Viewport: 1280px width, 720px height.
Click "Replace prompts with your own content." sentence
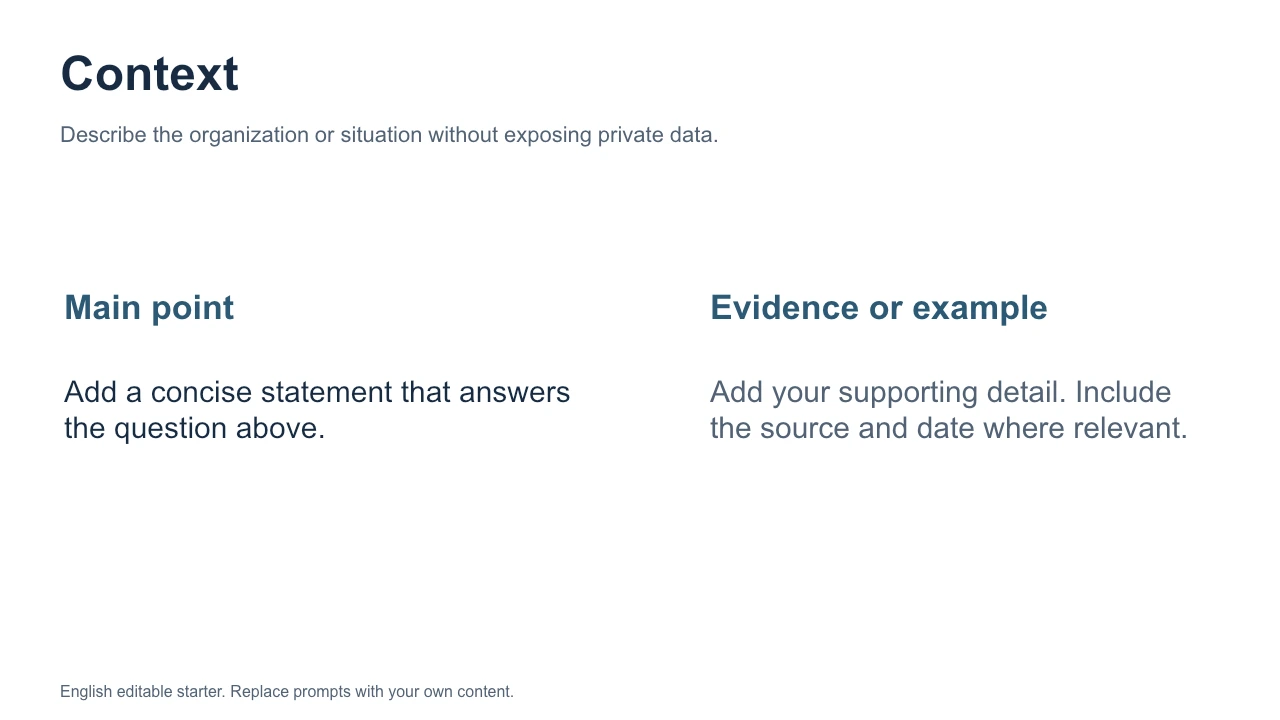tap(372, 691)
